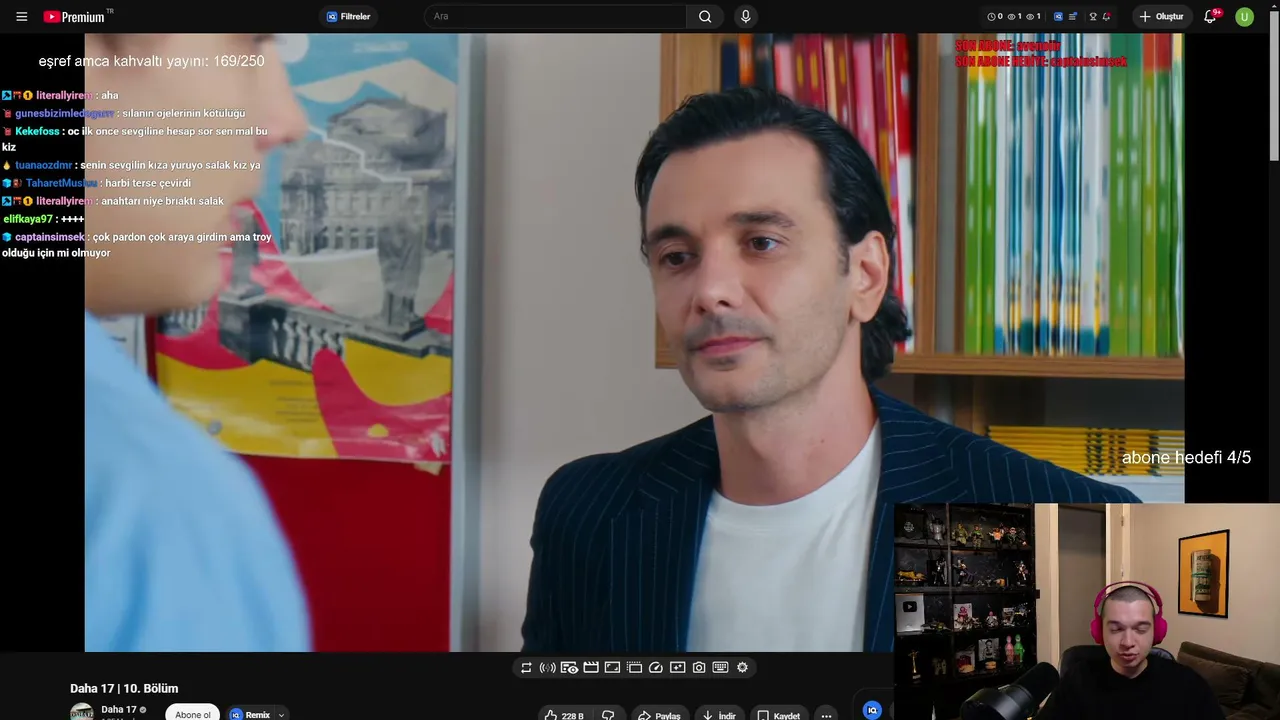Like the video with 228 B likes
Viewport: 1280px width, 720px height.
coord(564,715)
